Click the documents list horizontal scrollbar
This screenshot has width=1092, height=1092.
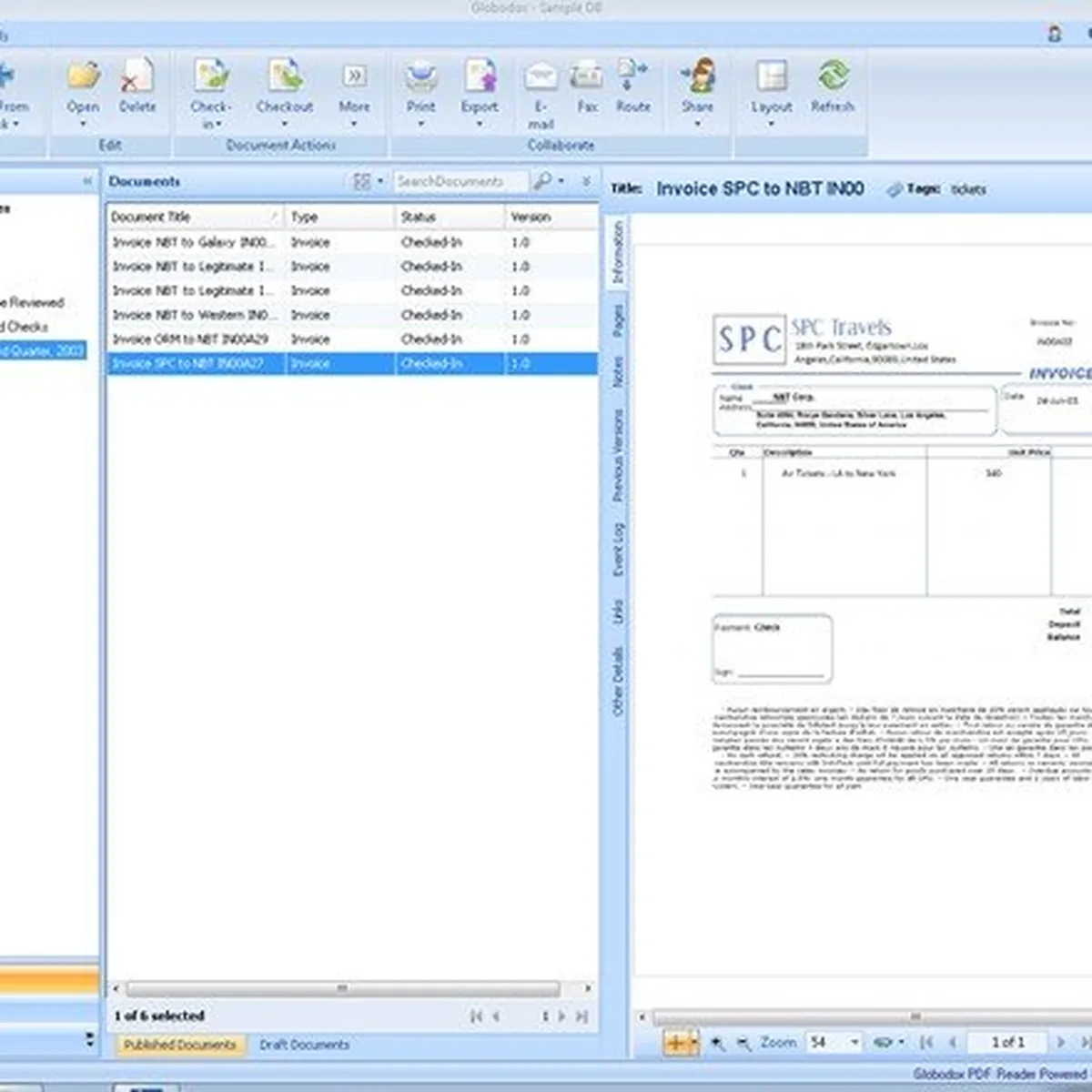342,988
